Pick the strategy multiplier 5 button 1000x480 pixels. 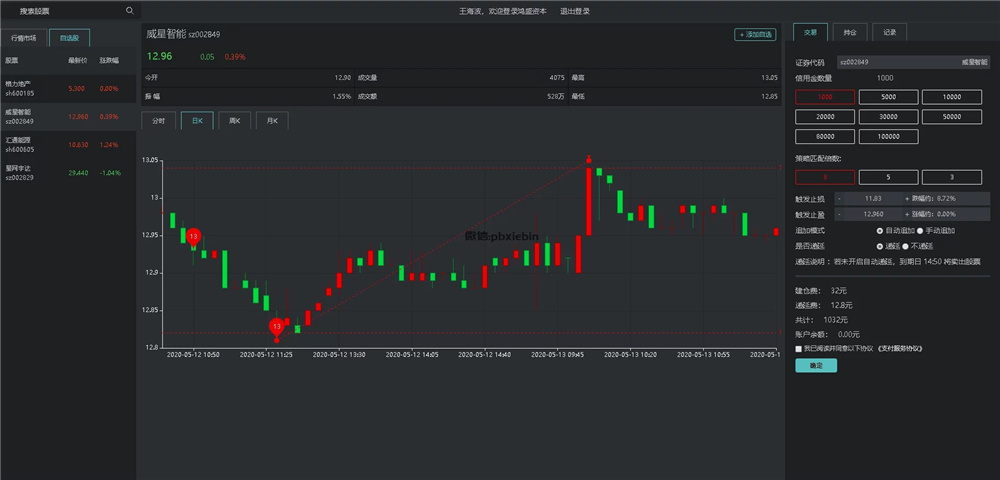click(x=889, y=177)
